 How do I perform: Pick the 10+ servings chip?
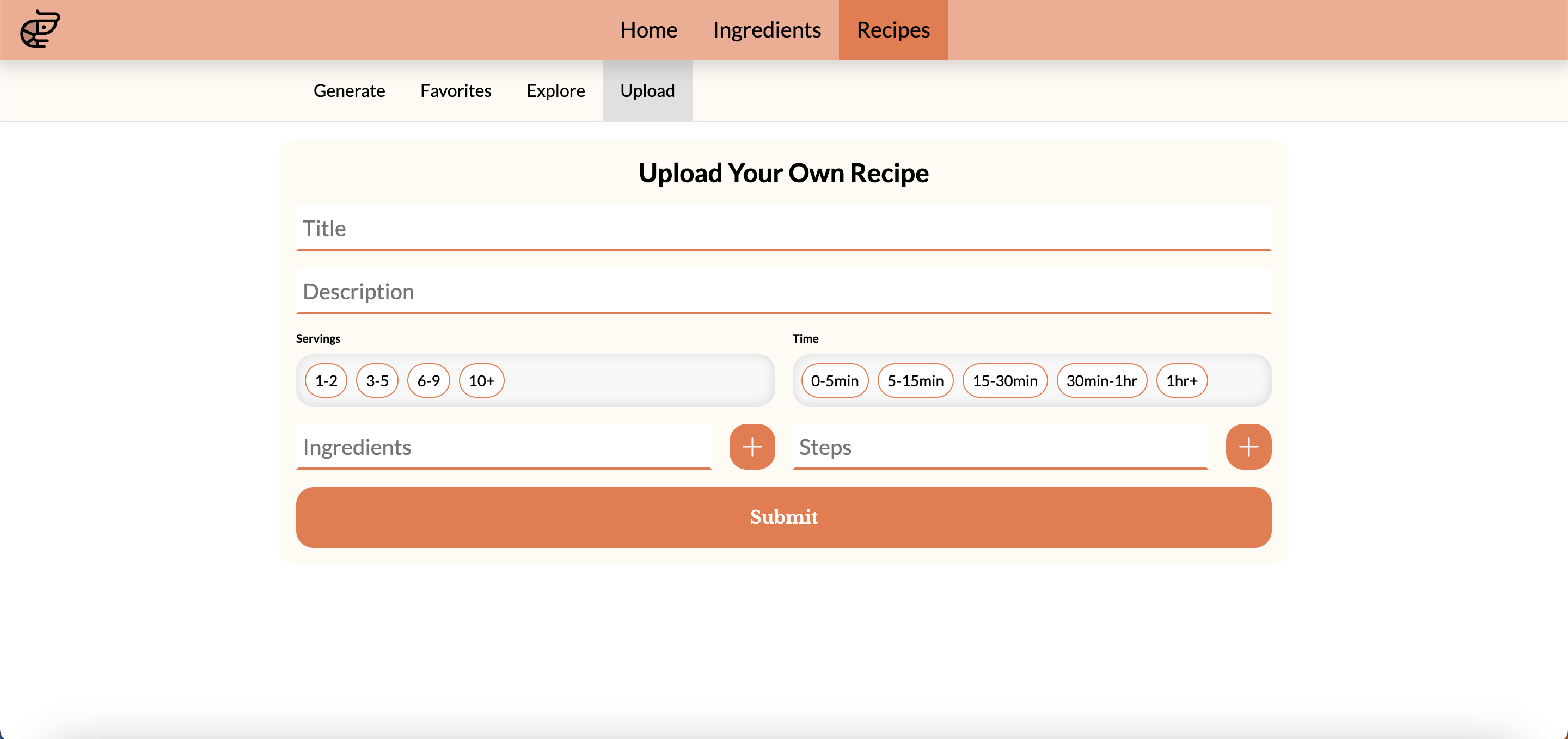pyautogui.click(x=481, y=381)
